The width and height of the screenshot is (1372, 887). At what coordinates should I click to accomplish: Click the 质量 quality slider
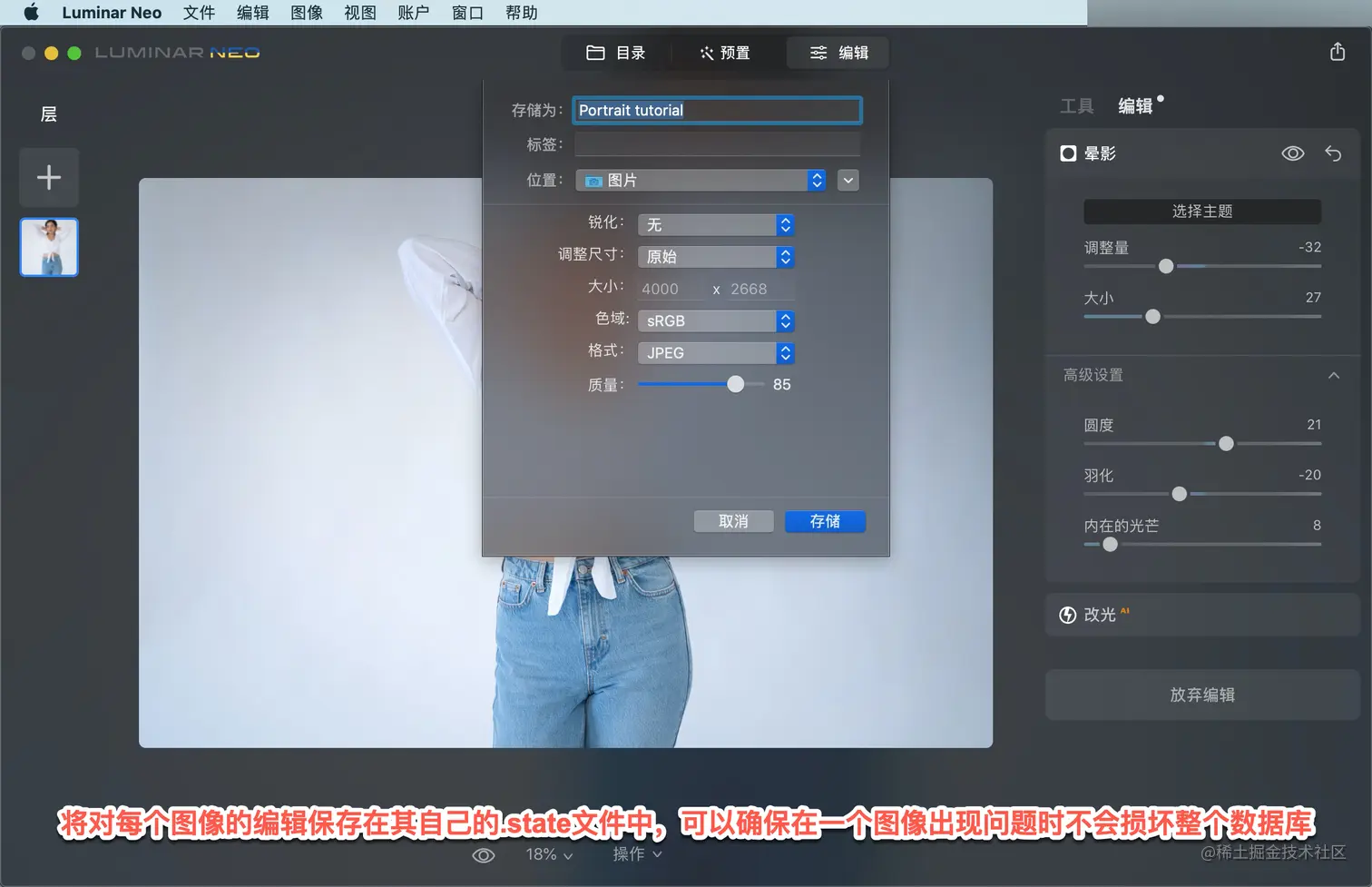pos(701,384)
